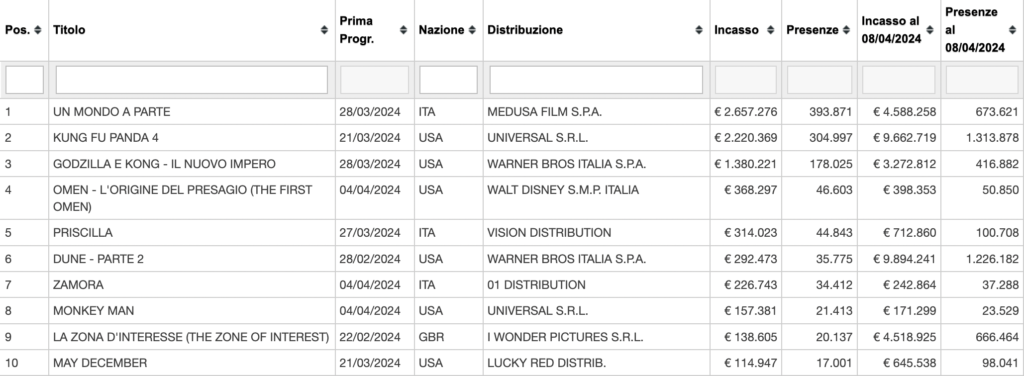Sort by Presenze al 08/04/2024 arrows

(x=1012, y=30)
